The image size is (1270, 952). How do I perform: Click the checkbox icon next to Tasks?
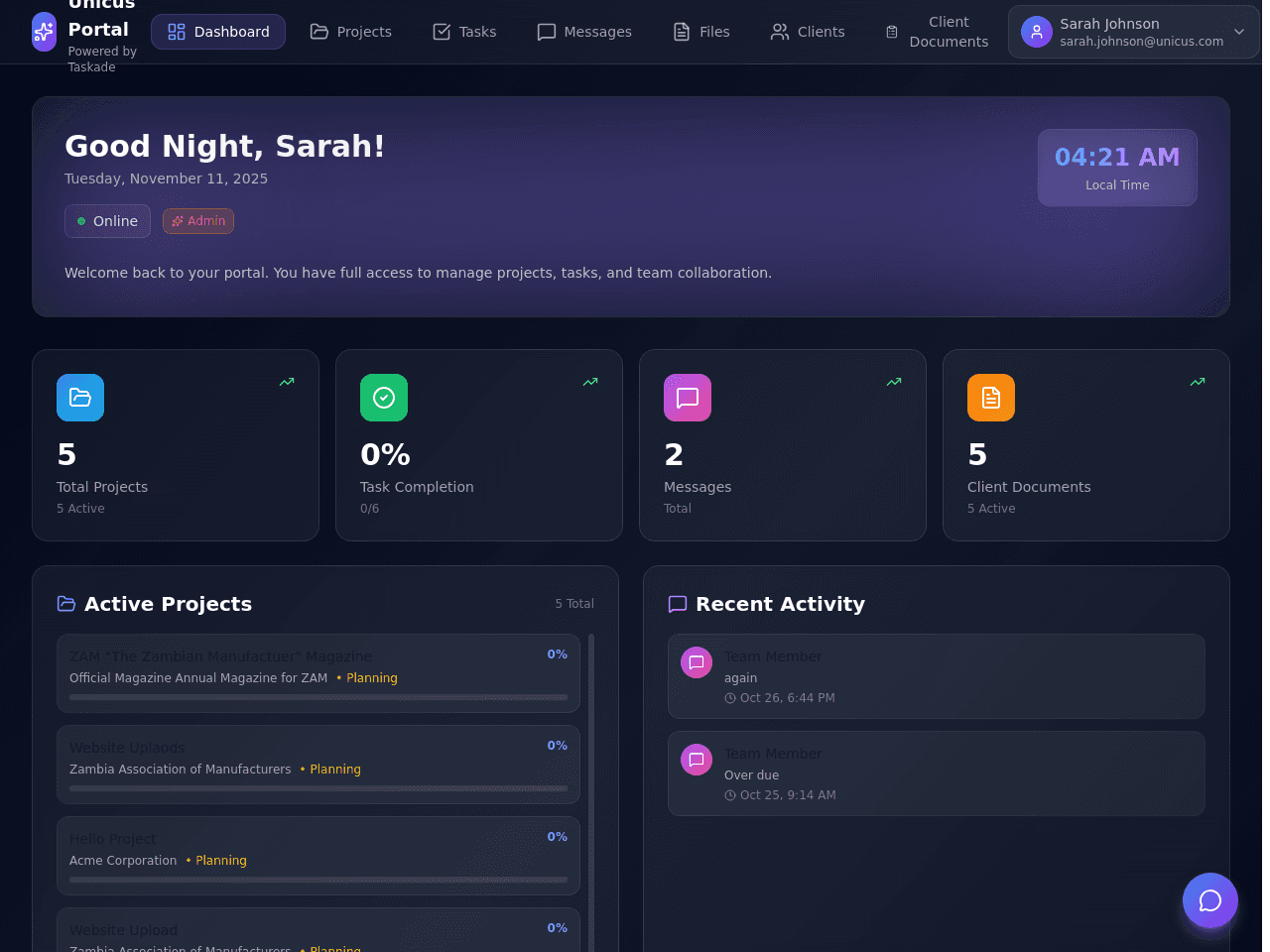442,32
